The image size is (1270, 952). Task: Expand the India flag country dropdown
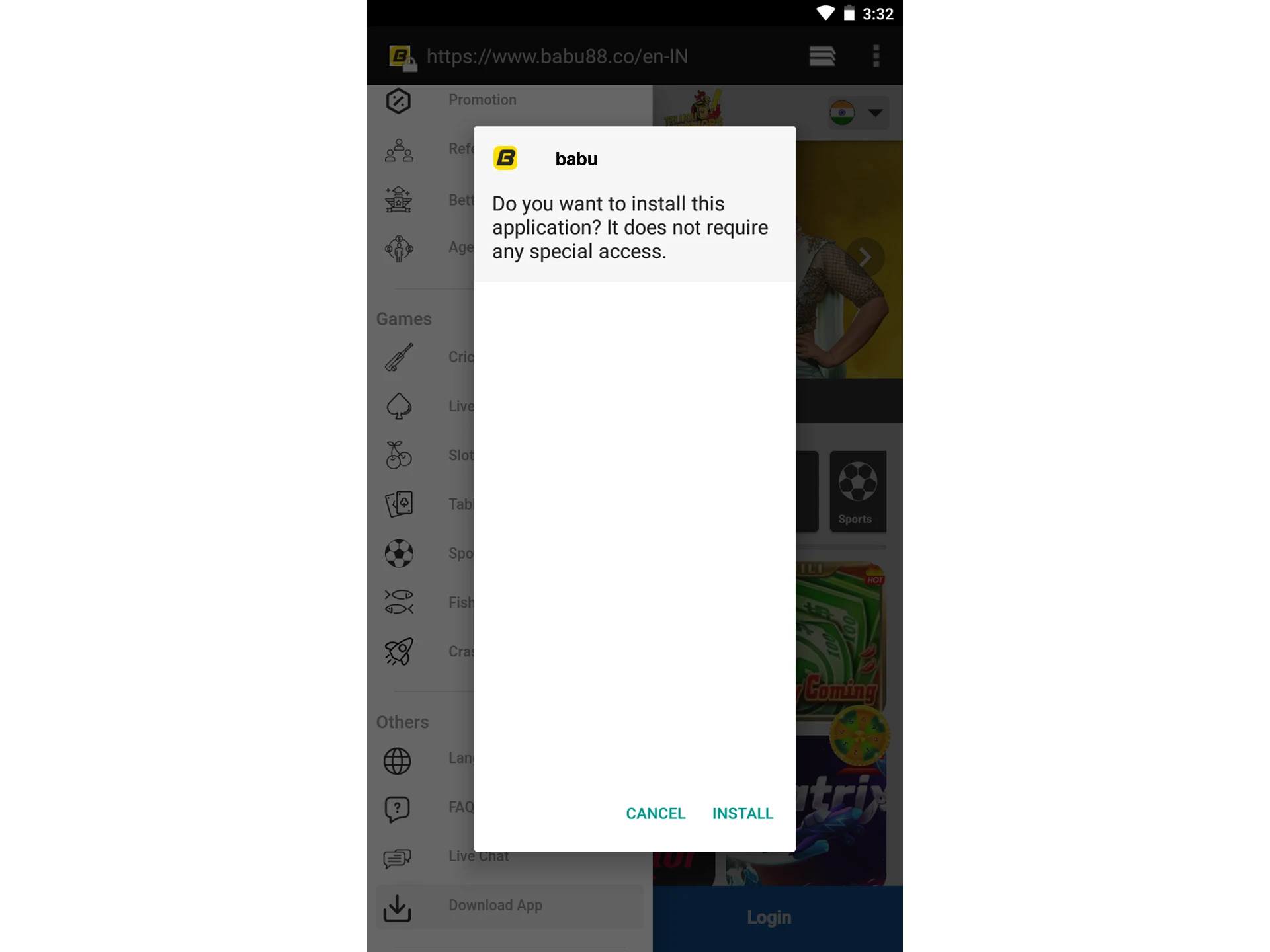coord(858,112)
